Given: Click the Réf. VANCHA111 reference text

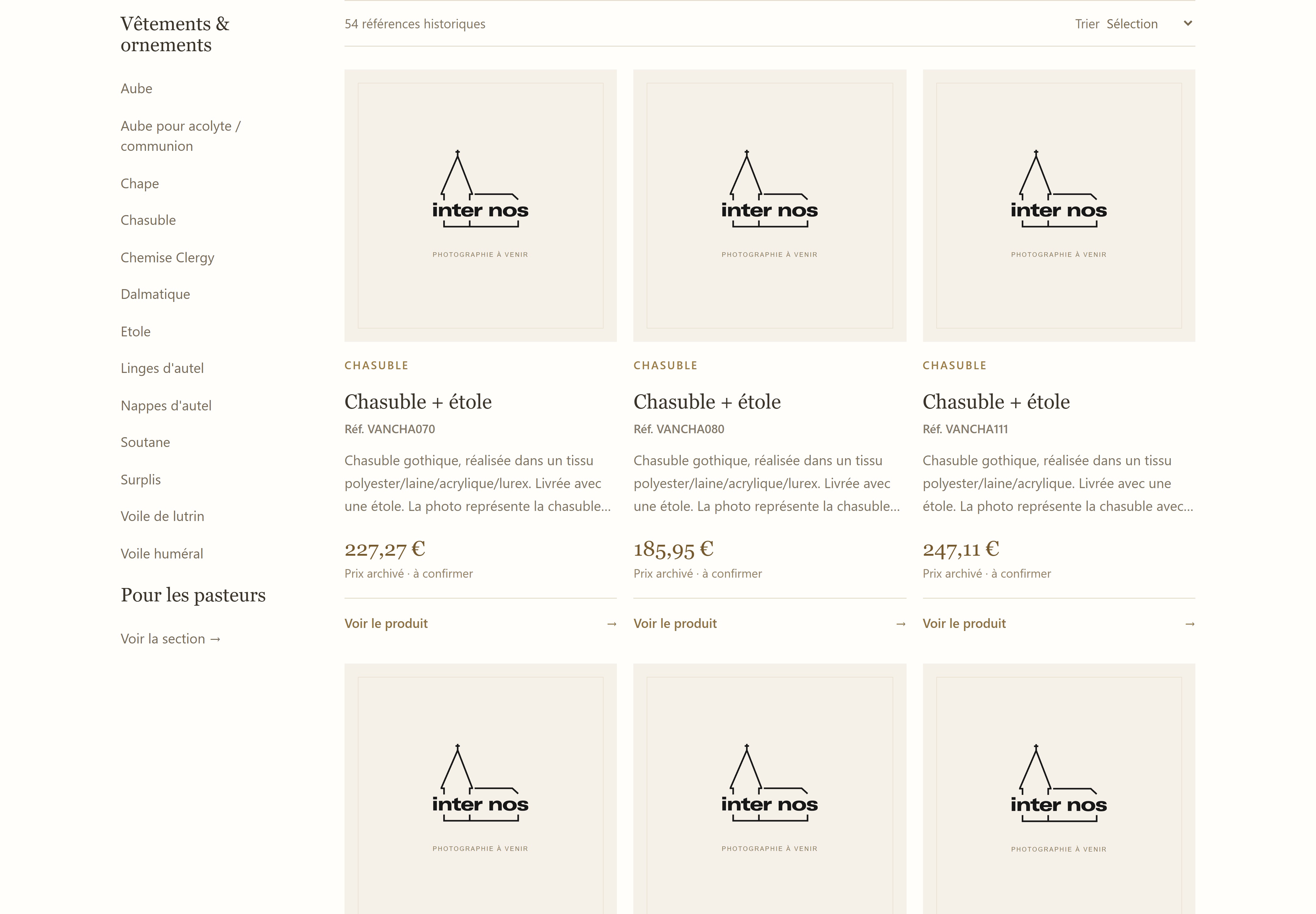Looking at the screenshot, I should [x=966, y=429].
